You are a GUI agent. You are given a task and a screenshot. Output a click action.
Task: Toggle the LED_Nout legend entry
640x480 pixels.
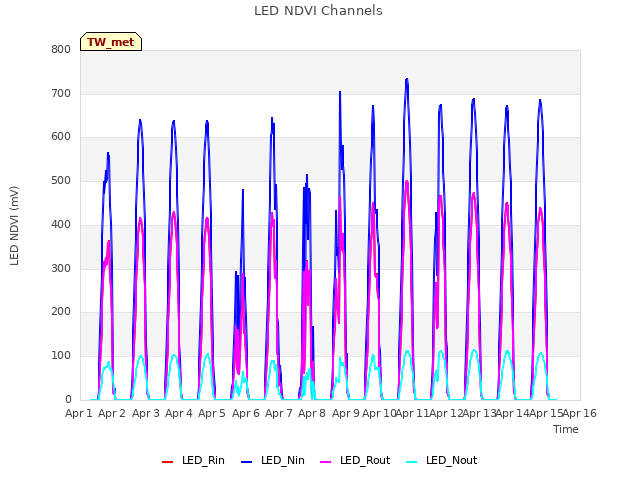442,460
